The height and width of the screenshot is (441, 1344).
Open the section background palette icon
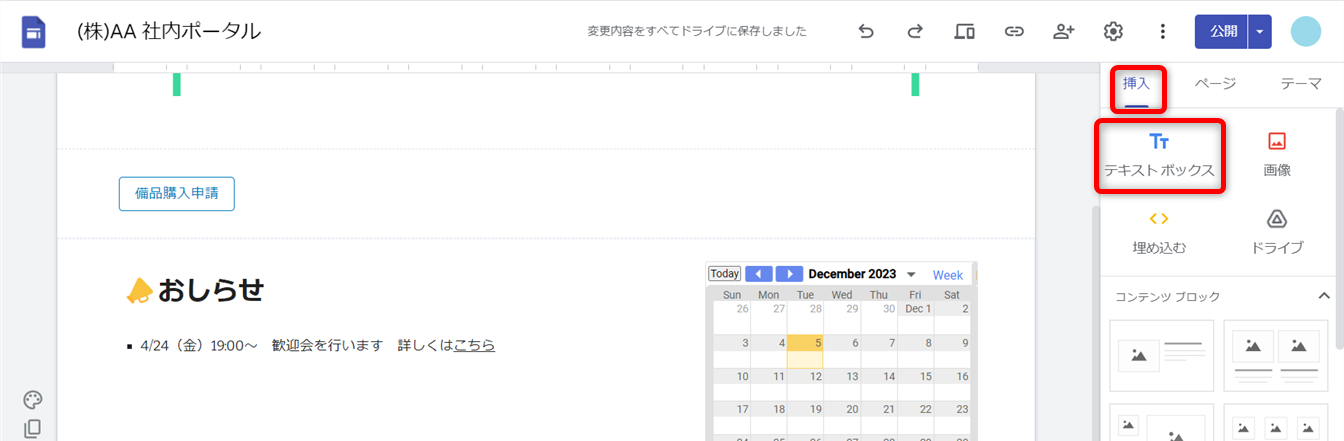coord(33,400)
